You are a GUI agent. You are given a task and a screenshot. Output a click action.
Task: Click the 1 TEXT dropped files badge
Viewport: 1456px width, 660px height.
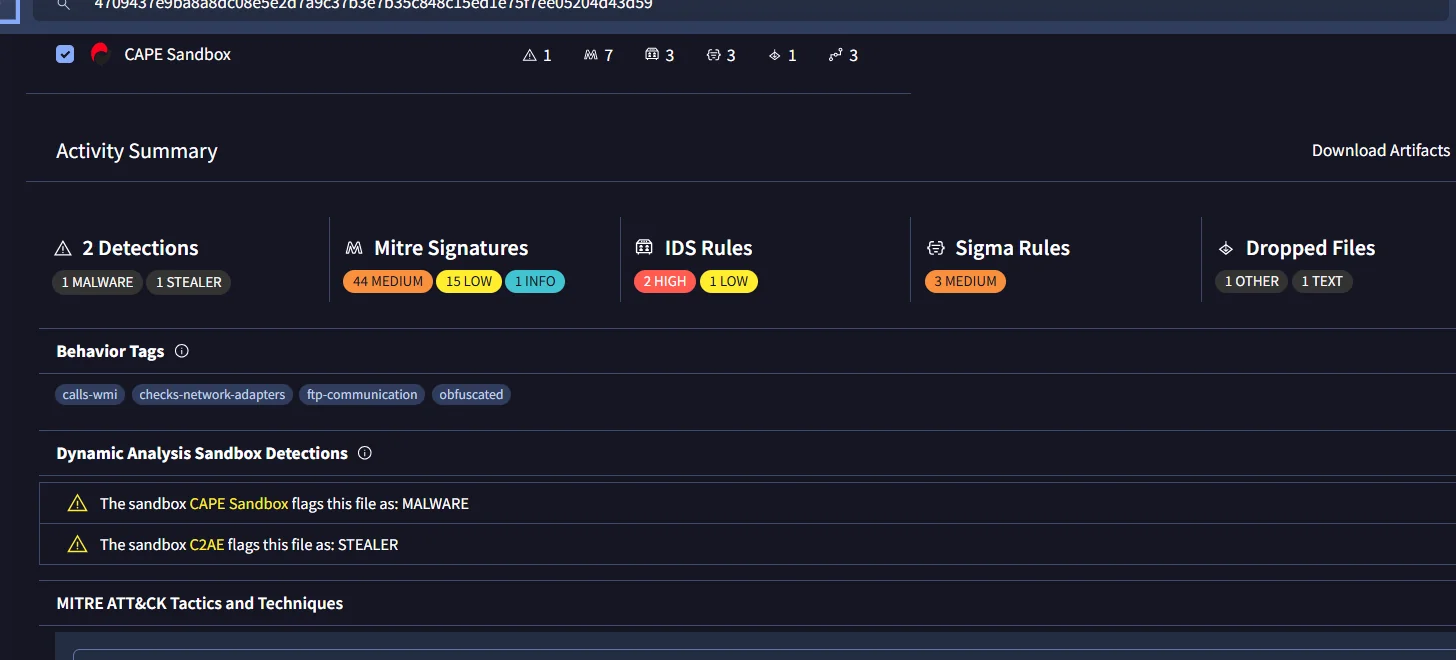point(1322,281)
